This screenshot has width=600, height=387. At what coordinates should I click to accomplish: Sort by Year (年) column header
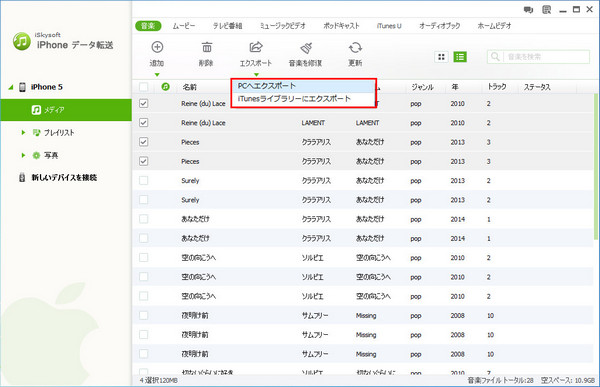pos(455,87)
